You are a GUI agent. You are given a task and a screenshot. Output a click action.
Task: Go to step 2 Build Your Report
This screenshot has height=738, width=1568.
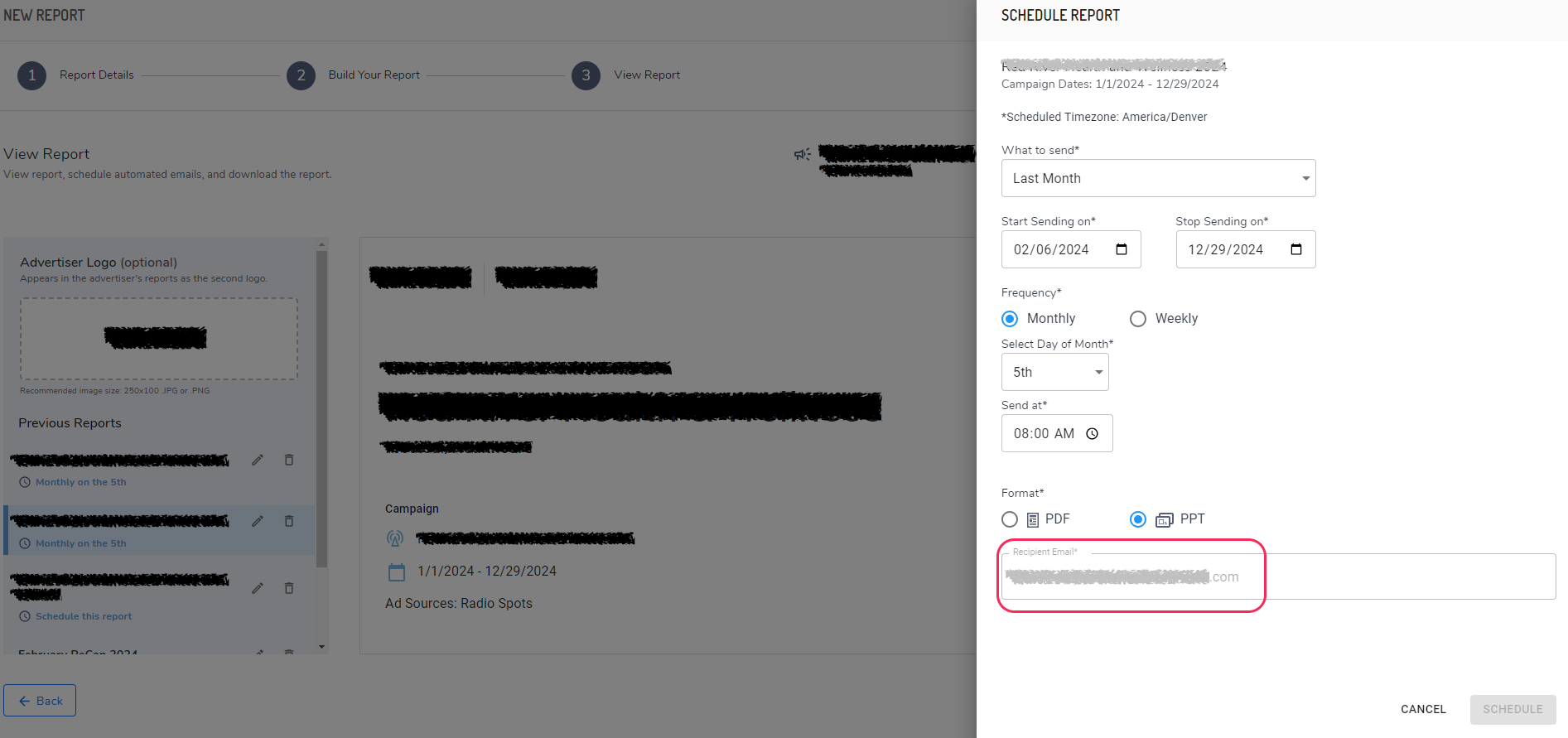(x=353, y=75)
